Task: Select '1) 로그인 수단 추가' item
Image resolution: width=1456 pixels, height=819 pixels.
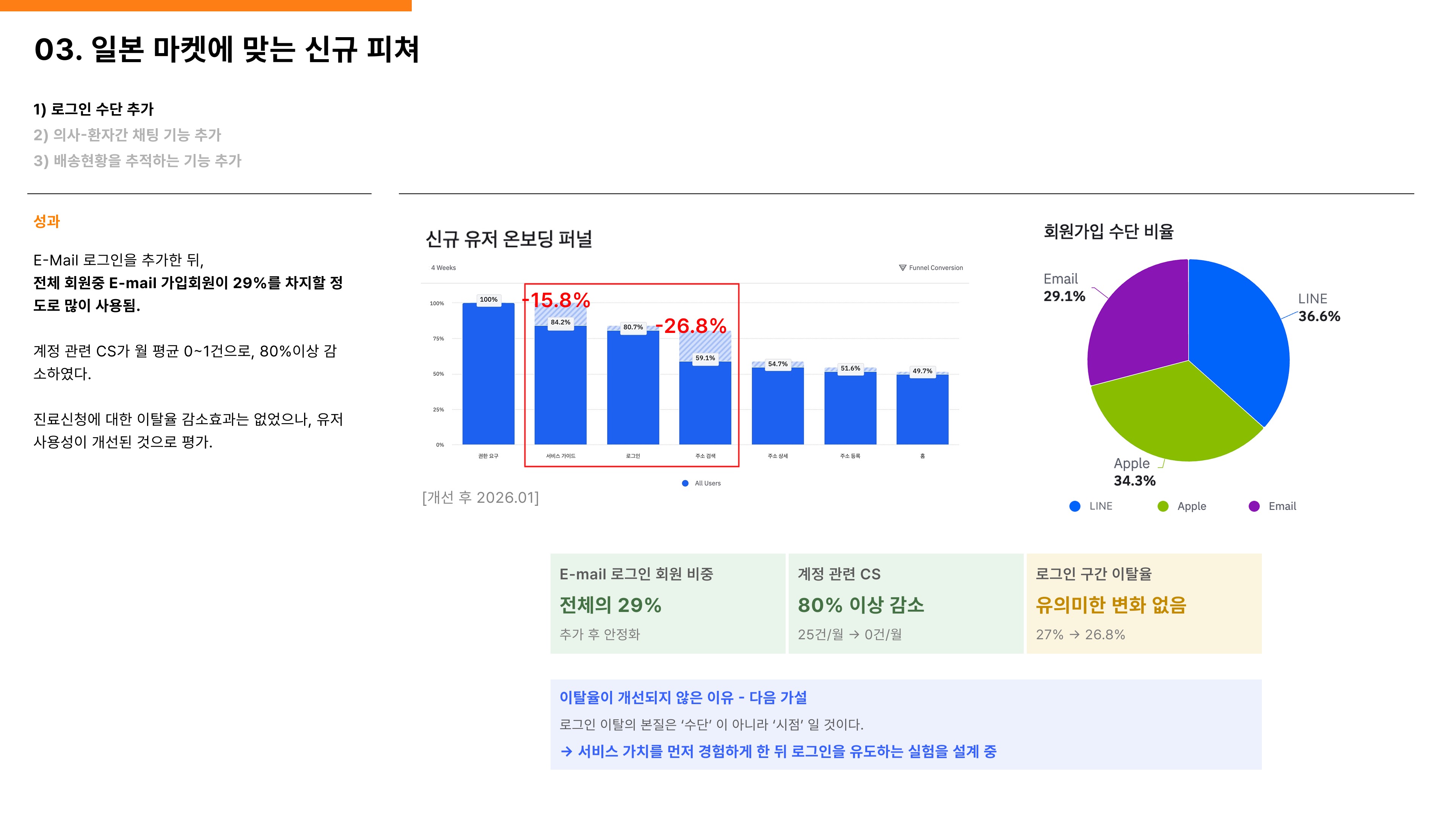Action: 93,109
